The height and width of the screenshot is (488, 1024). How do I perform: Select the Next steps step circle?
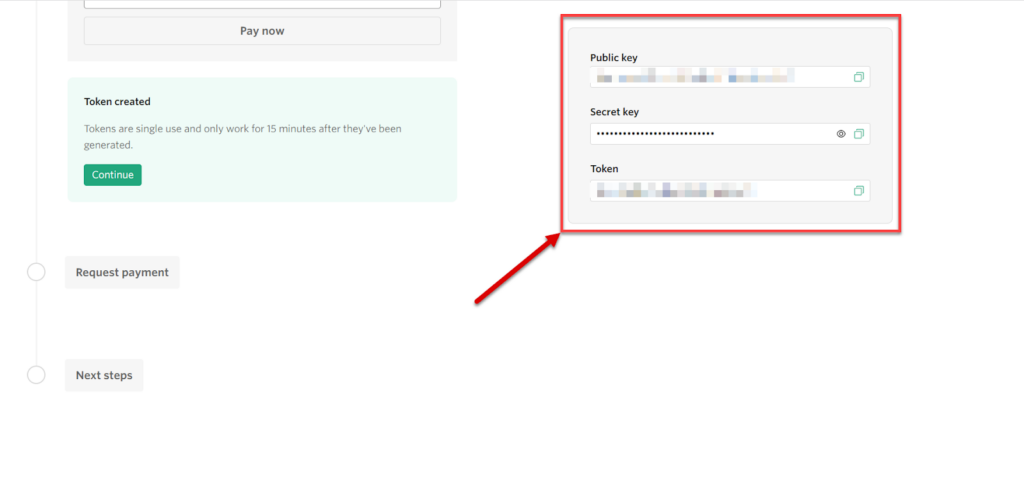(x=36, y=375)
